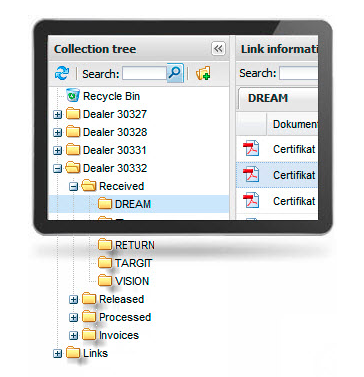
Task: Select the Dealer 30327 label
Action: [x=115, y=114]
